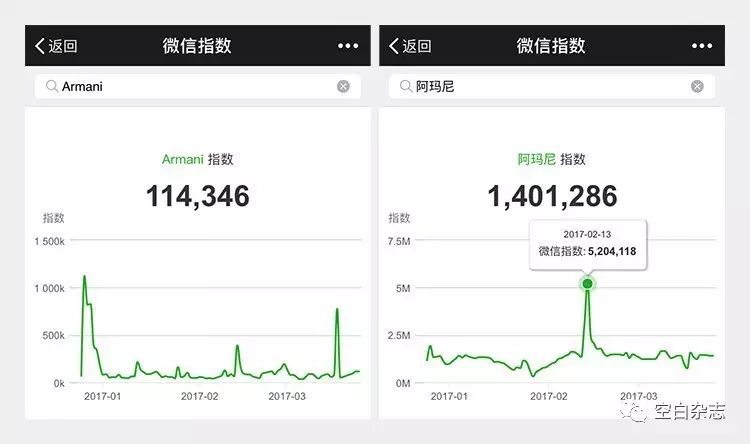Click the 阿玛尼 search input box
Screen dimensions: 750x444
coord(551,86)
